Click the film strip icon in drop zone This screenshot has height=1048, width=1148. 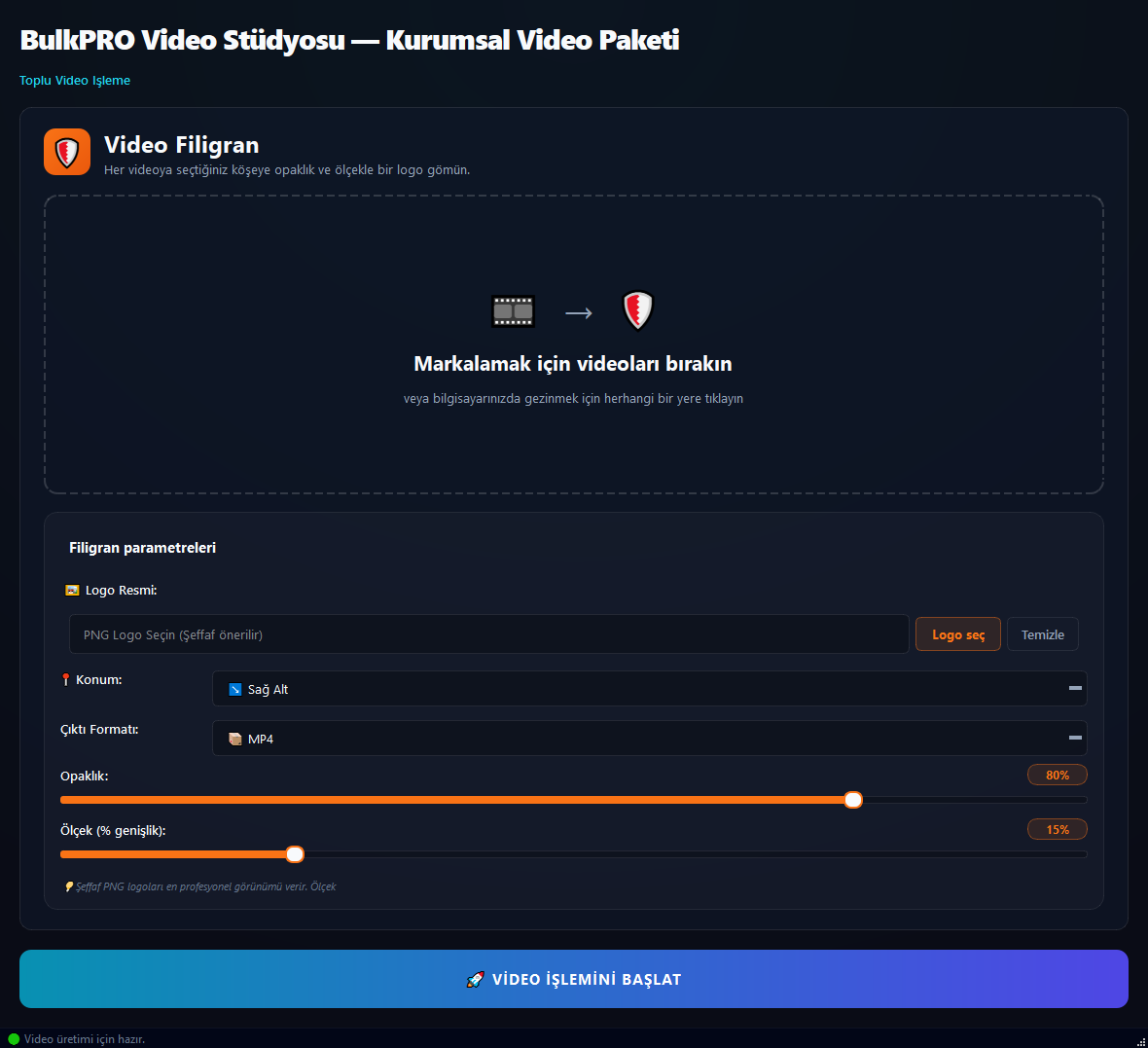point(513,311)
